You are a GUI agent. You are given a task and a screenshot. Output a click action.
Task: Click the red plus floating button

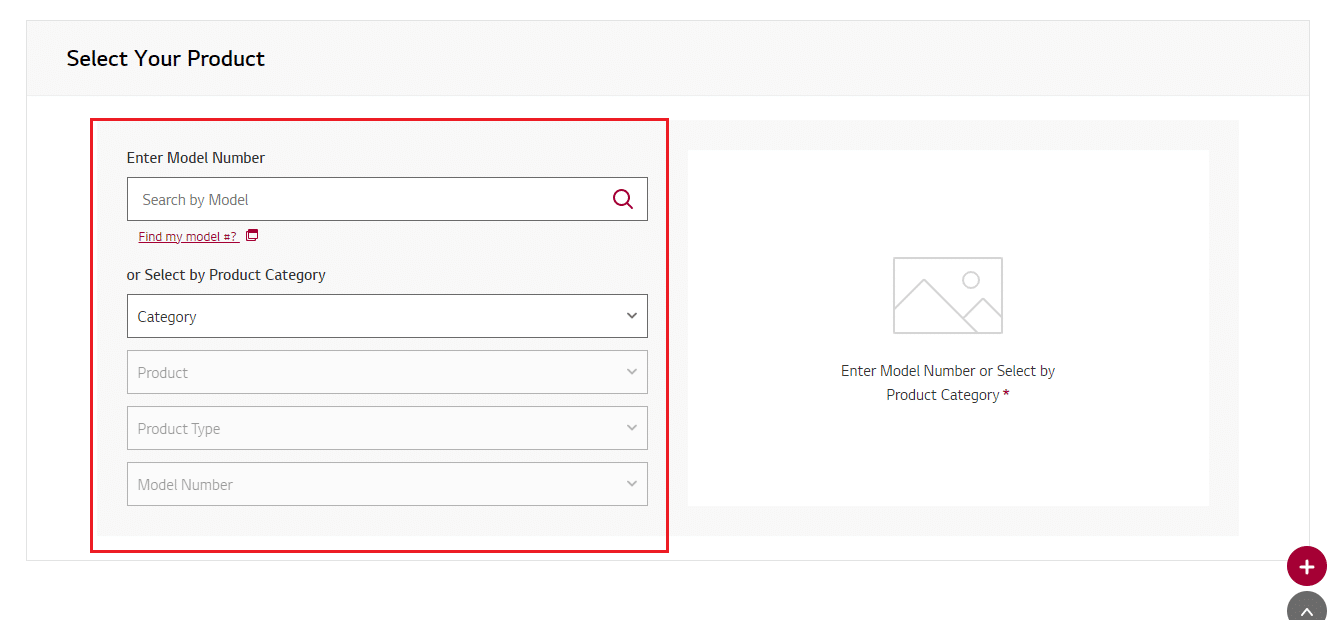click(x=1307, y=567)
